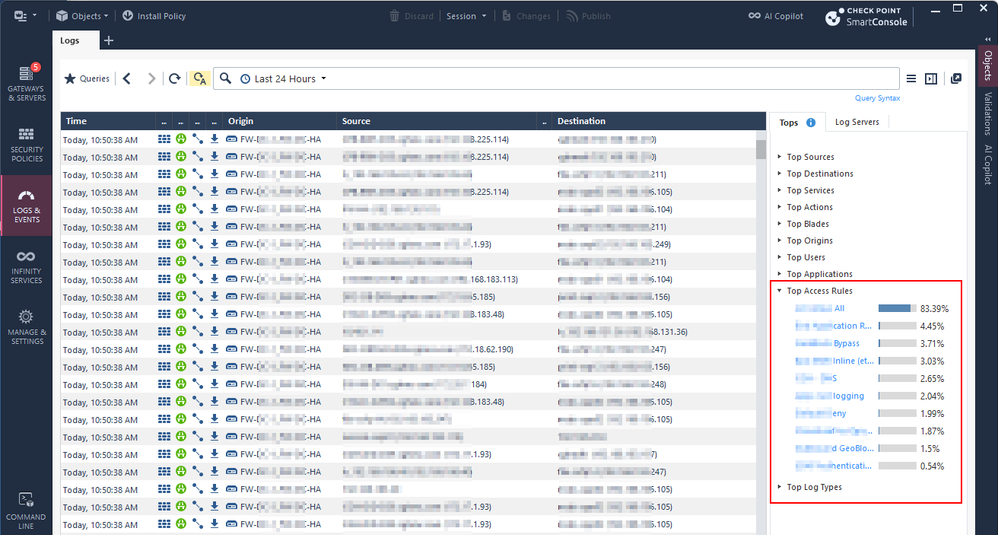This screenshot has height=535, width=998.
Task: Open the Query Syntax link
Action: coord(877,98)
